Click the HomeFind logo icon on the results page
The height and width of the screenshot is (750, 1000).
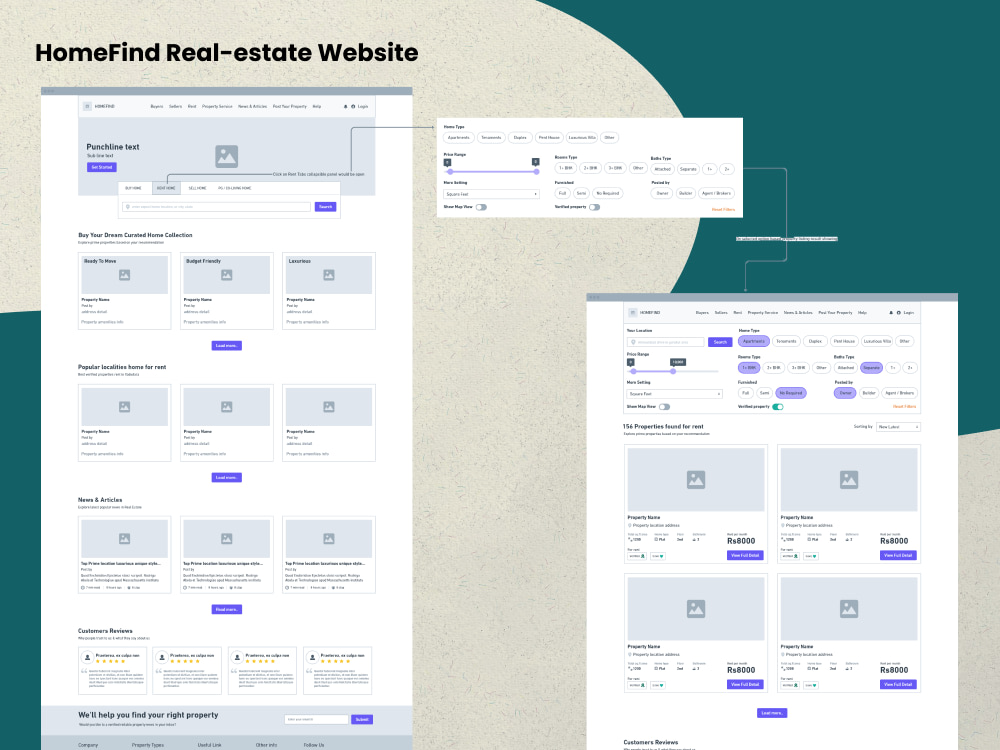click(633, 312)
